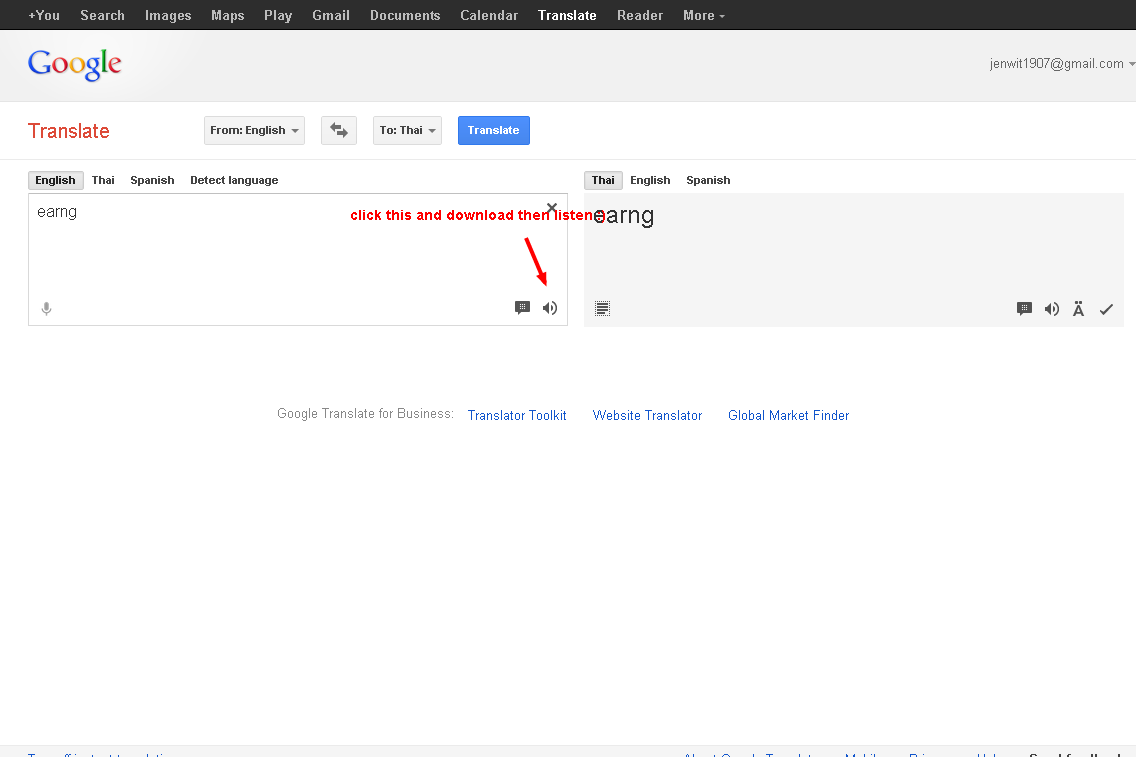Show example usage in source box
Screen dimensions: 1136x757
tap(522, 308)
